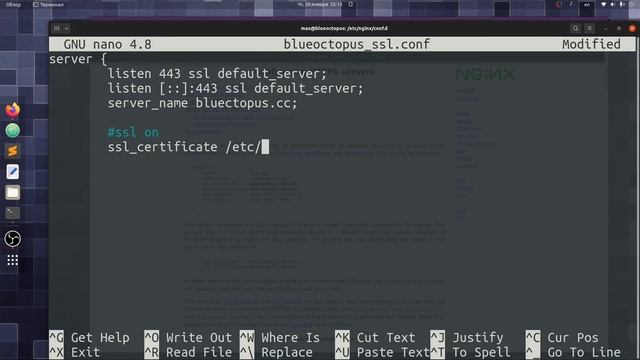This screenshot has height=360, width=640.
Task: Click the '^C Cur Pos' shortcut
Action: [x=562, y=338]
